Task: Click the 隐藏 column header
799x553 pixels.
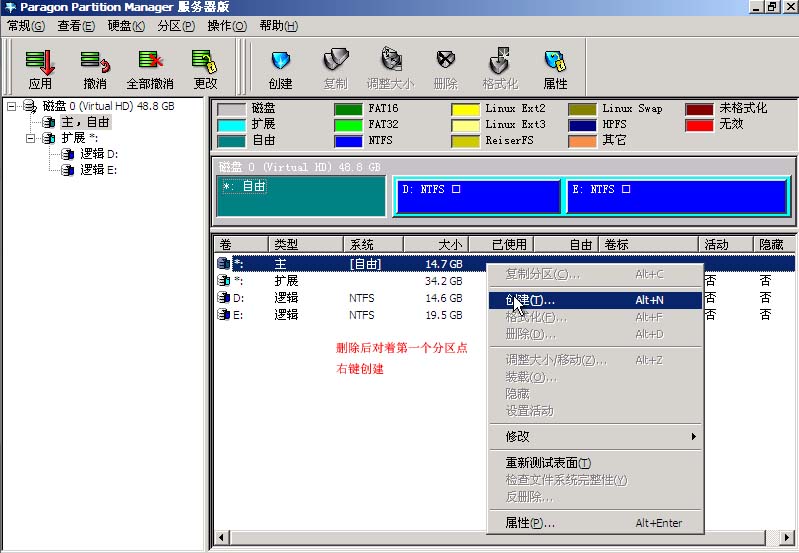Action: click(x=775, y=245)
